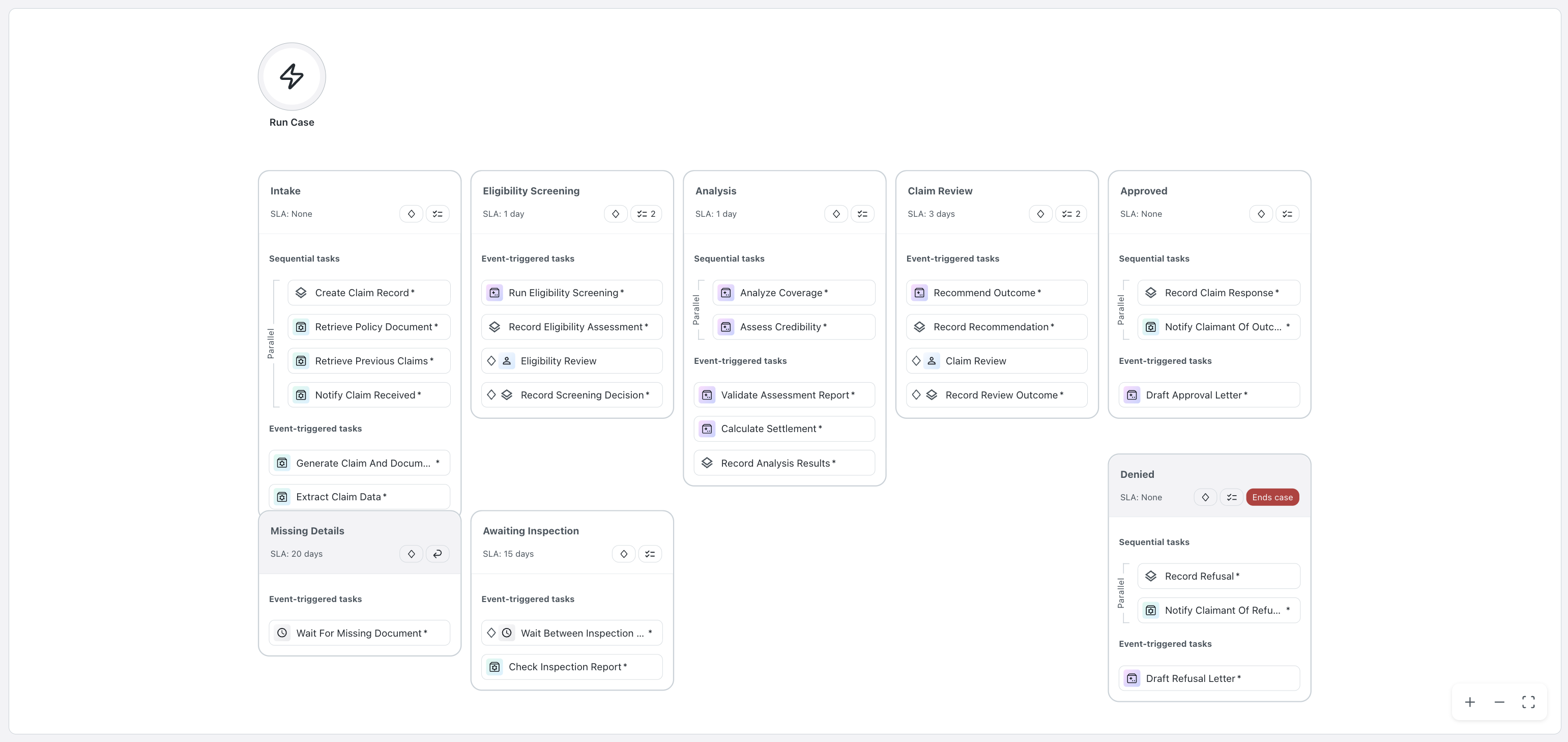Click the SLA: 3 days label
This screenshot has height=742, width=1568.
tap(932, 214)
